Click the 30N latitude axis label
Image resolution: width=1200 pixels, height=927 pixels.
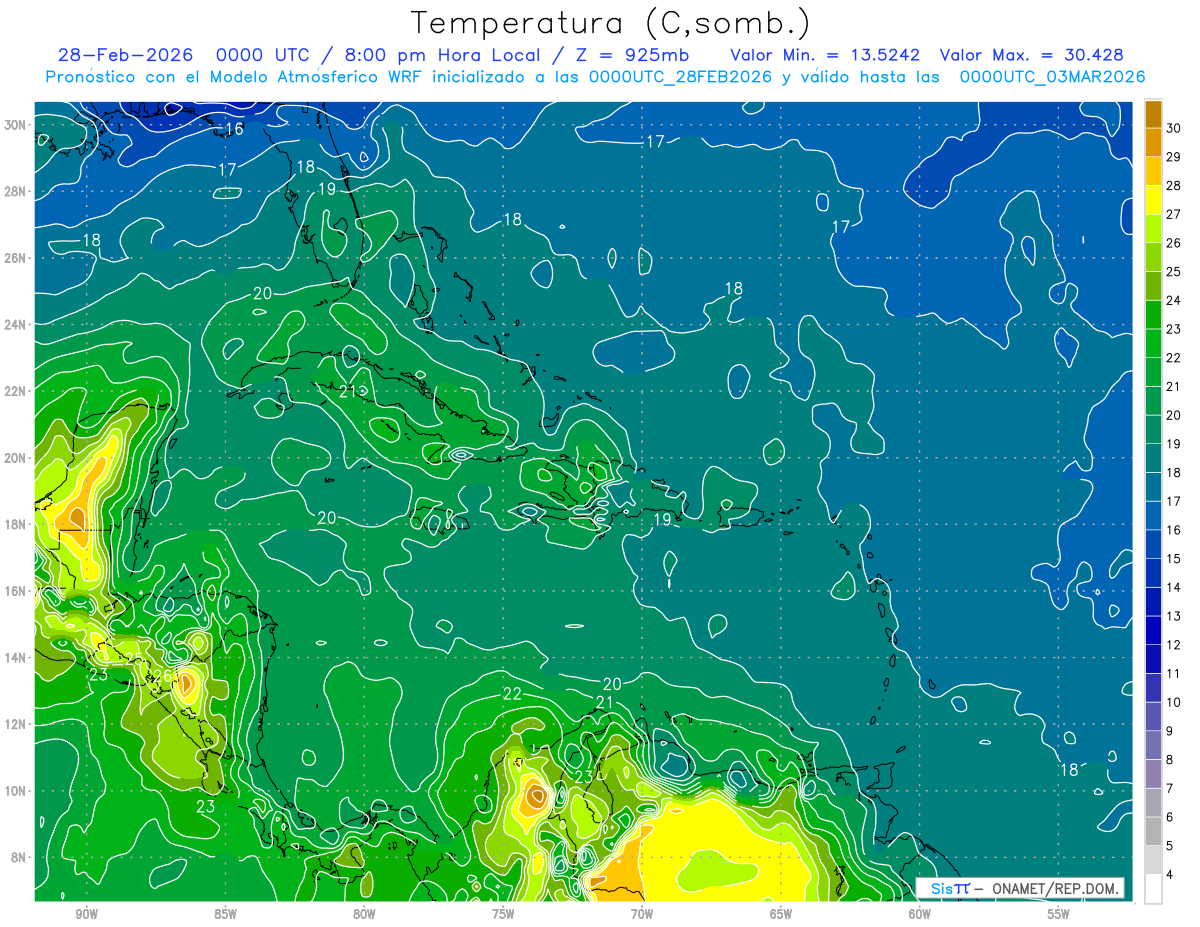point(15,125)
